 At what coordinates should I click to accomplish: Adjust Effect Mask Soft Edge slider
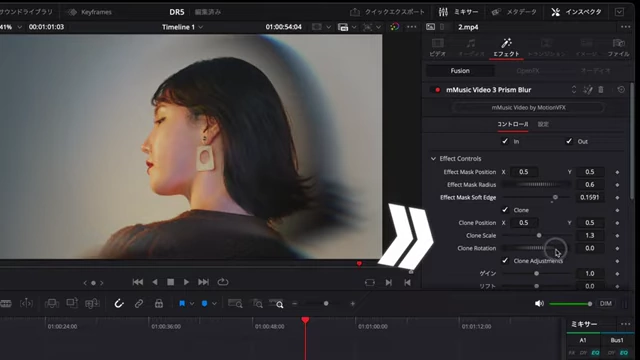click(x=536, y=197)
